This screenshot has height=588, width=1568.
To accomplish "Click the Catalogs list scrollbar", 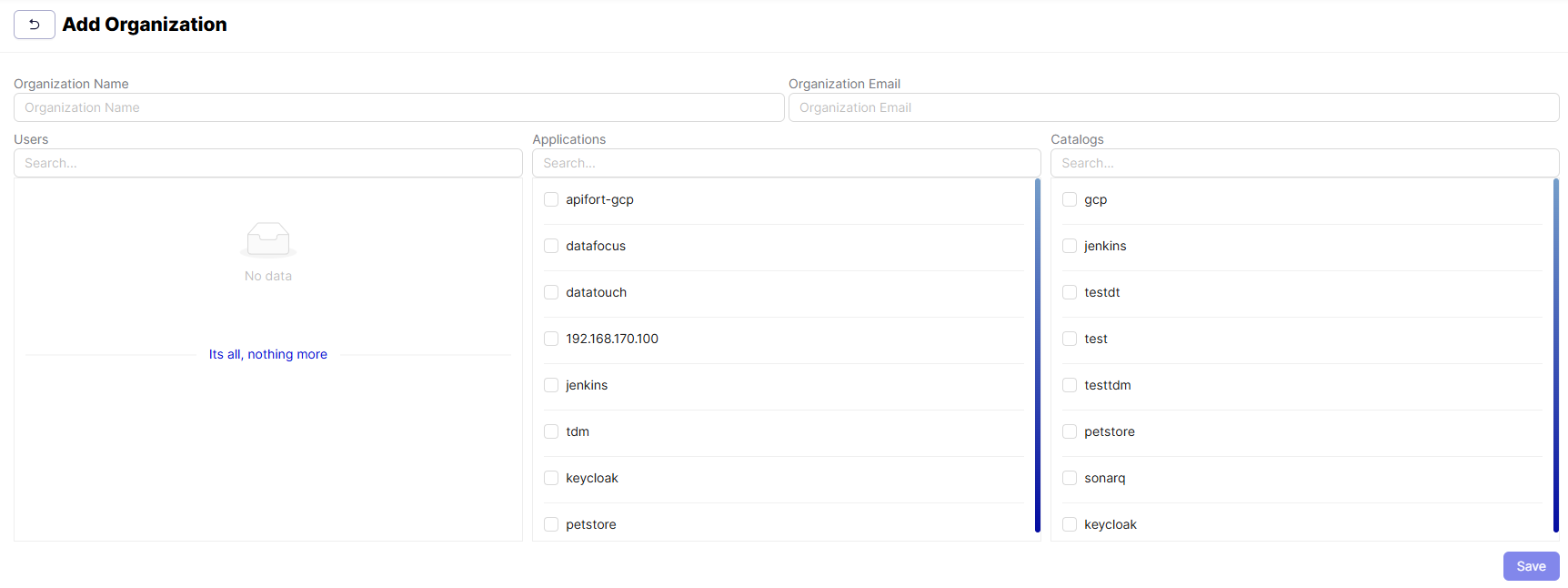I will 1556,355.
